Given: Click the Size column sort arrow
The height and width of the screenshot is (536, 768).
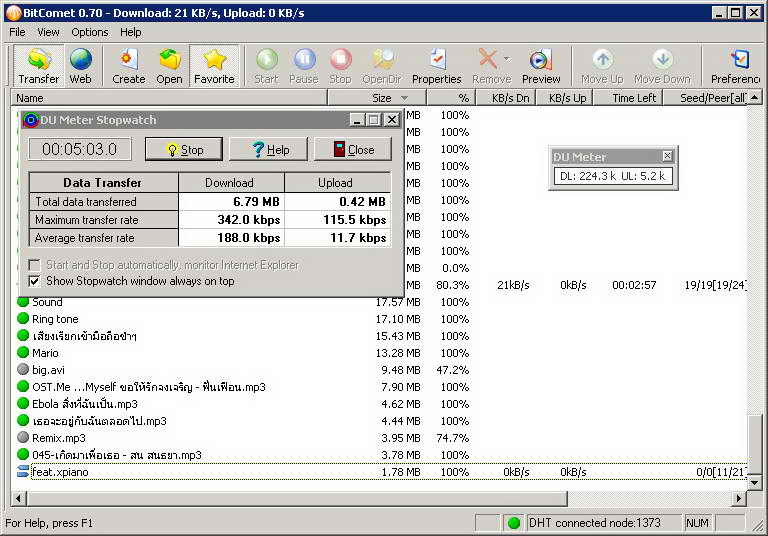Looking at the screenshot, I should pyautogui.click(x=404, y=98).
